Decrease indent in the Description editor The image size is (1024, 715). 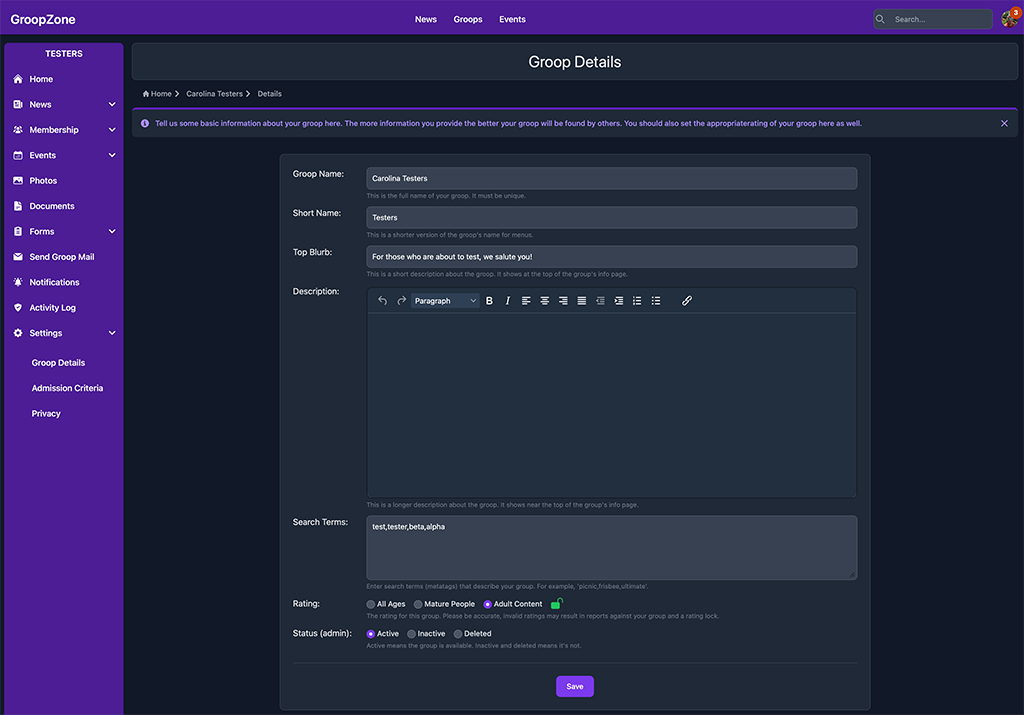600,301
